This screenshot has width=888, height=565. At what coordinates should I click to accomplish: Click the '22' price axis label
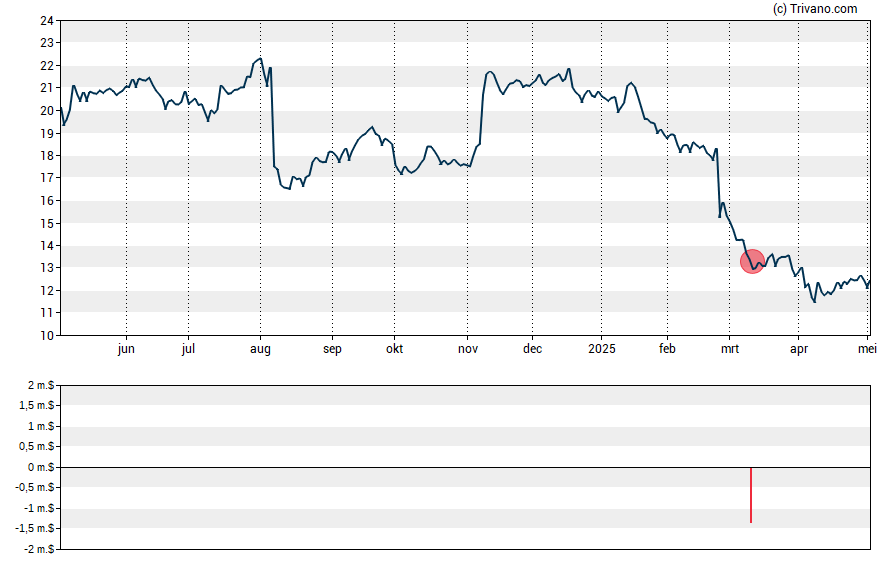47,66
